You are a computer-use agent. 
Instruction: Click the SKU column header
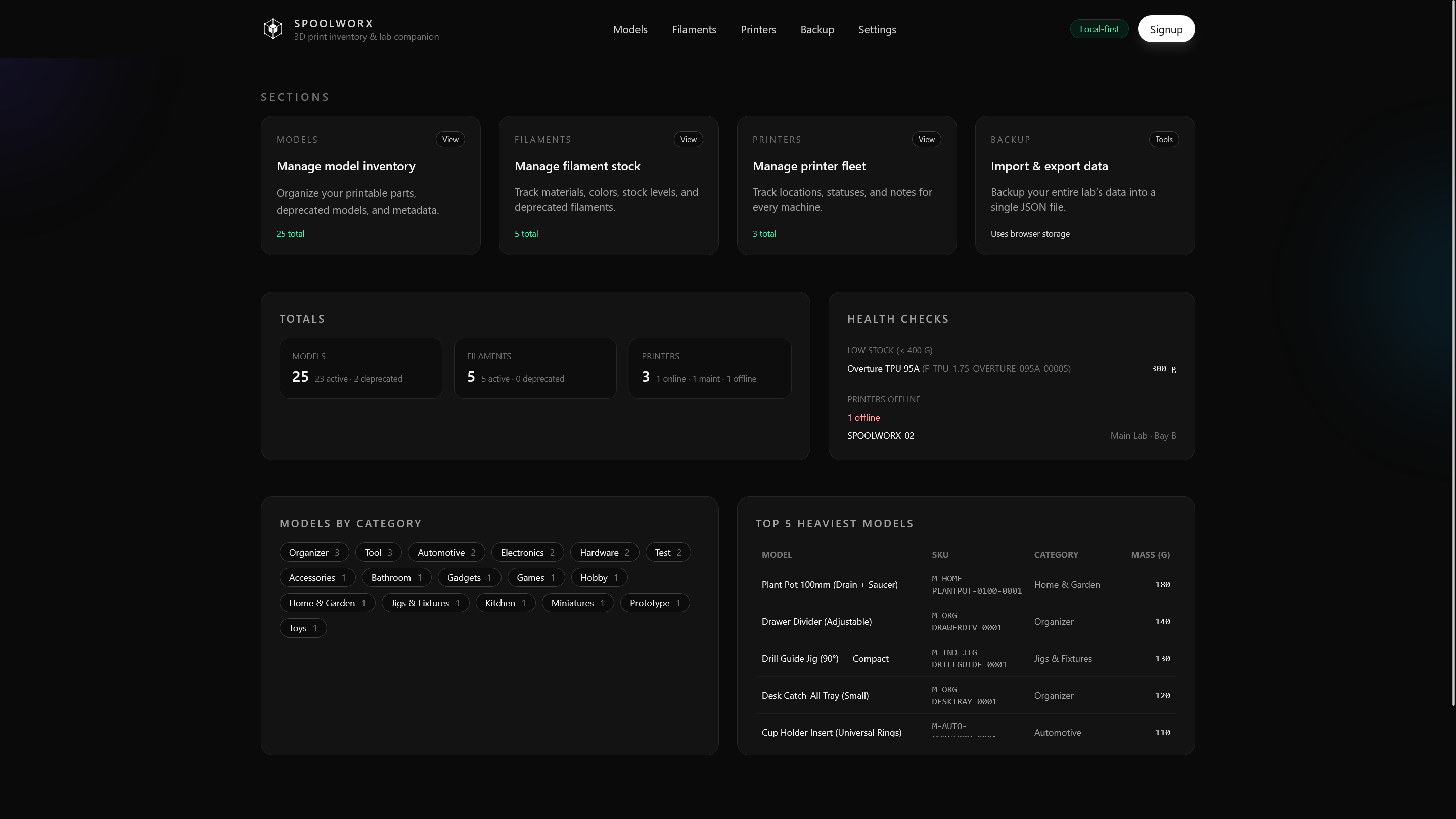pos(940,555)
